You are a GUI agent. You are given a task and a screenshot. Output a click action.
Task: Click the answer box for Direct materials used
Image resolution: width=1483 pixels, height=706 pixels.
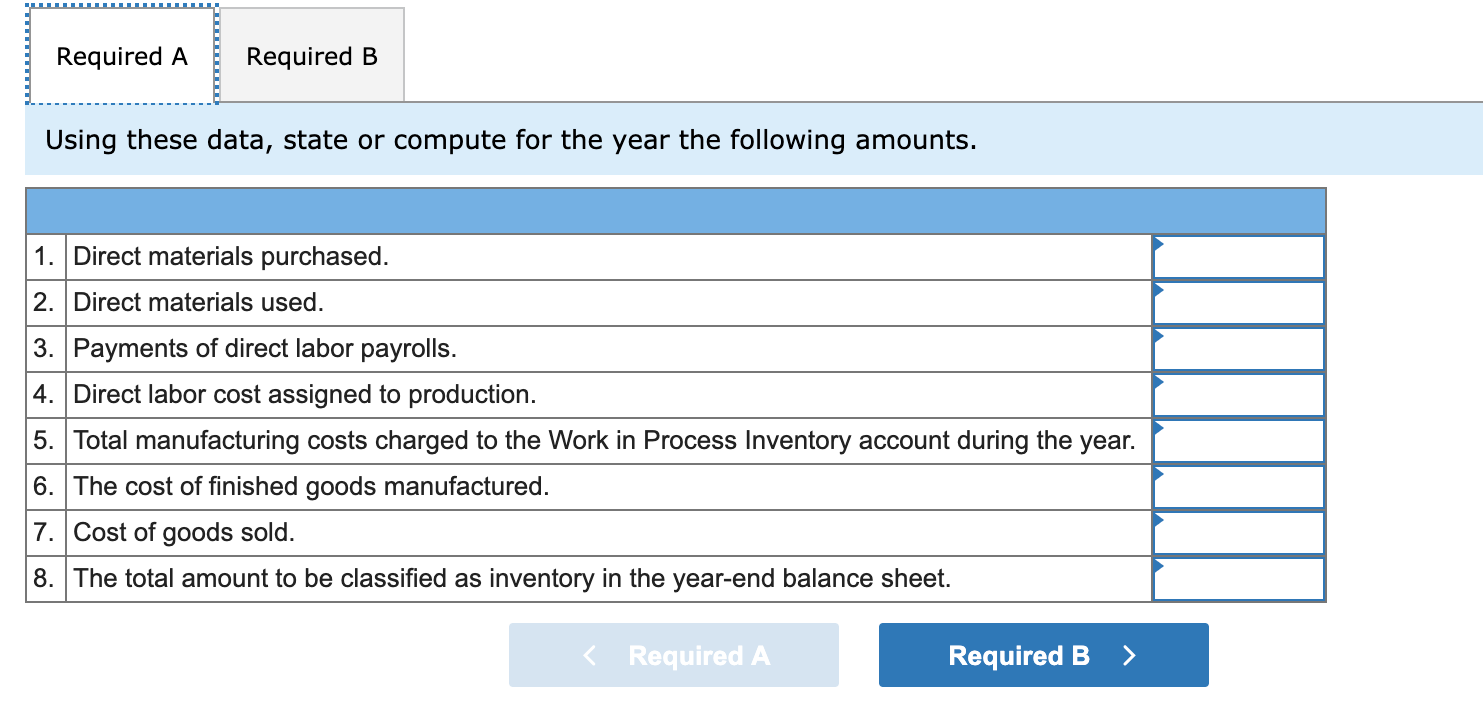click(1243, 302)
